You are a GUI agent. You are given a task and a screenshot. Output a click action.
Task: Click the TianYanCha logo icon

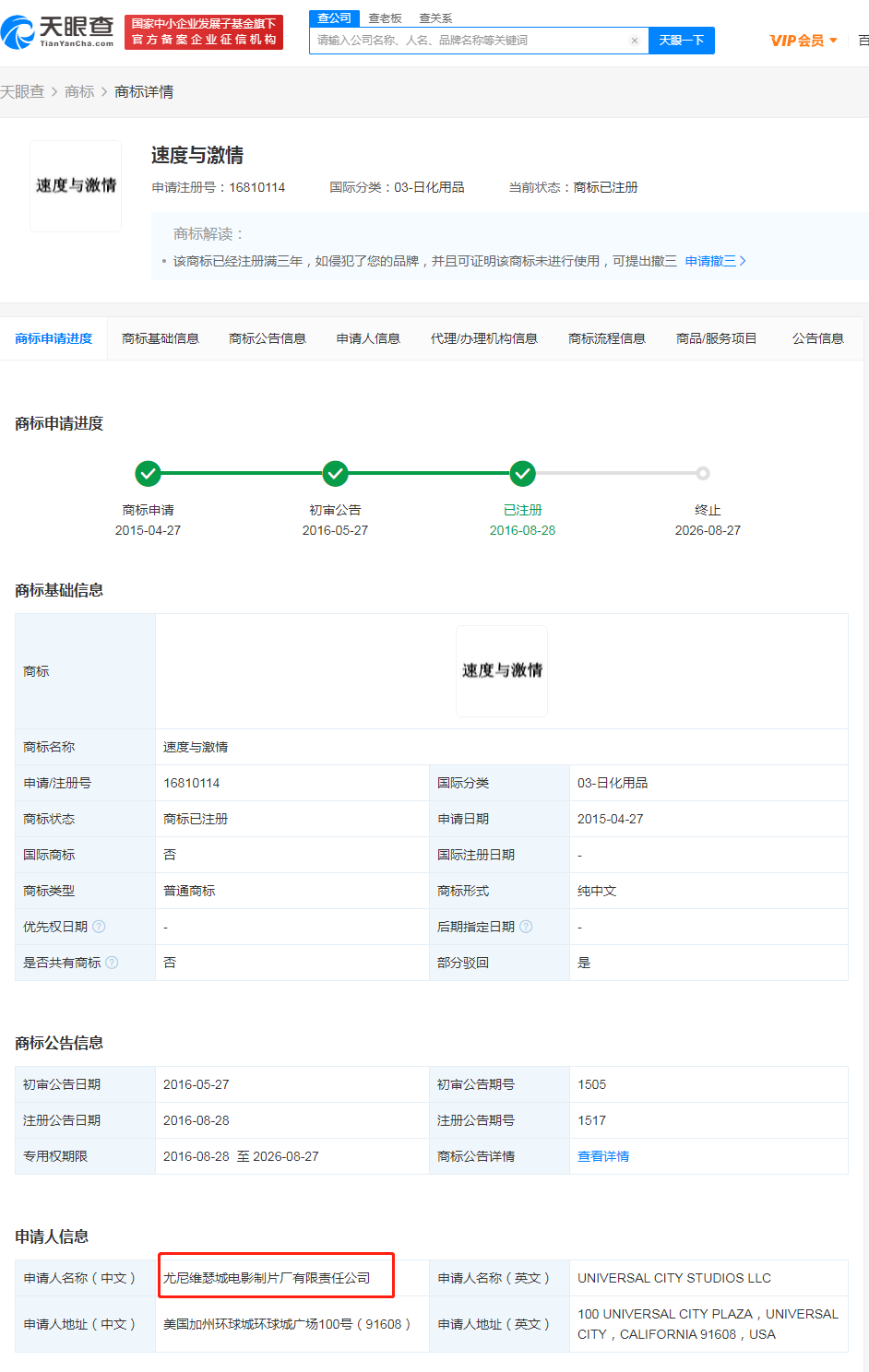point(20,30)
